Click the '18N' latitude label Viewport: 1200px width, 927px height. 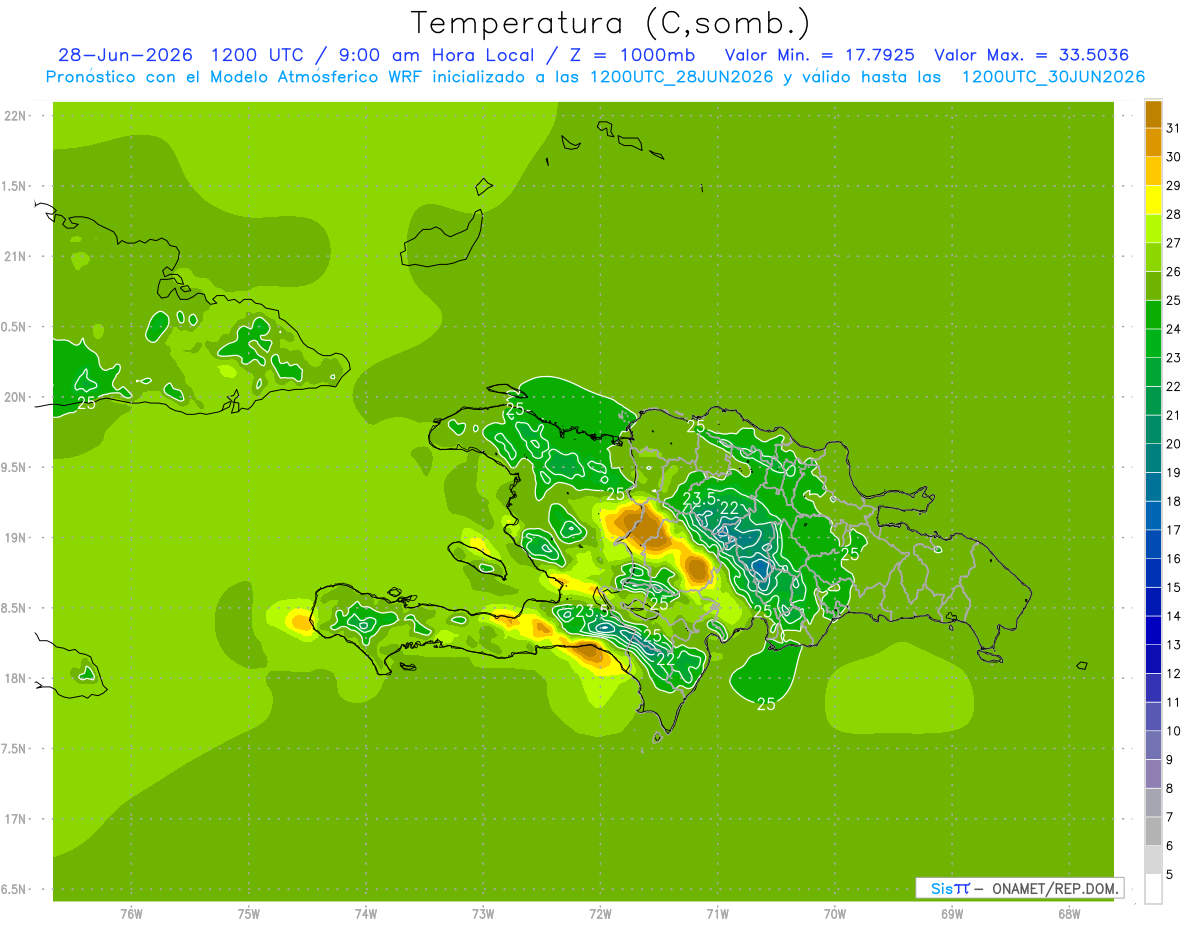[x=17, y=678]
